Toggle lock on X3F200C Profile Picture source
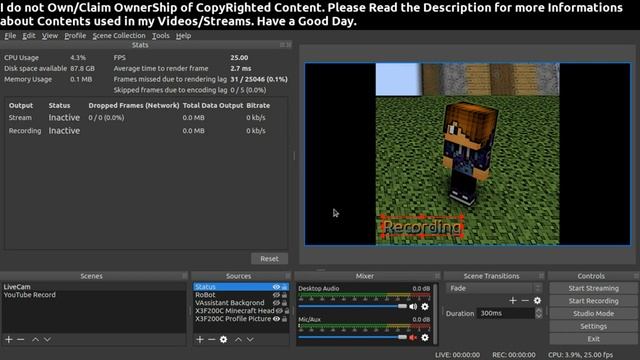 tap(284, 319)
